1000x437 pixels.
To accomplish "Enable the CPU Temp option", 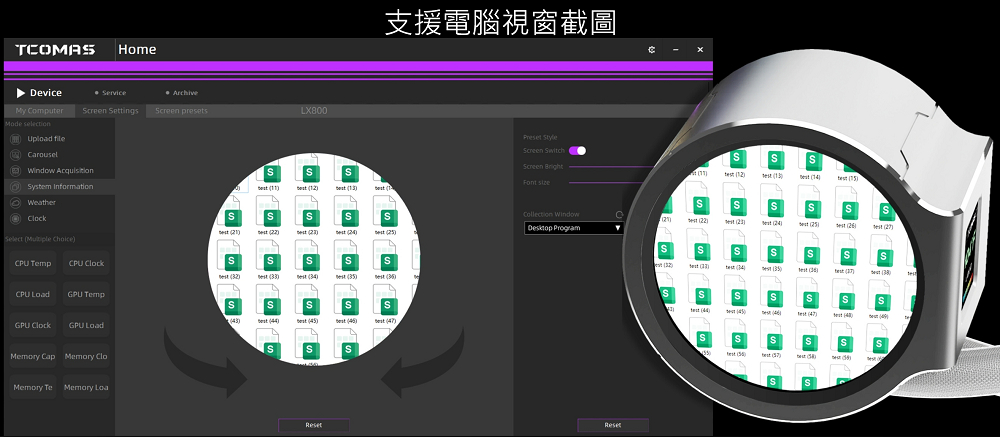I will pyautogui.click(x=33, y=264).
